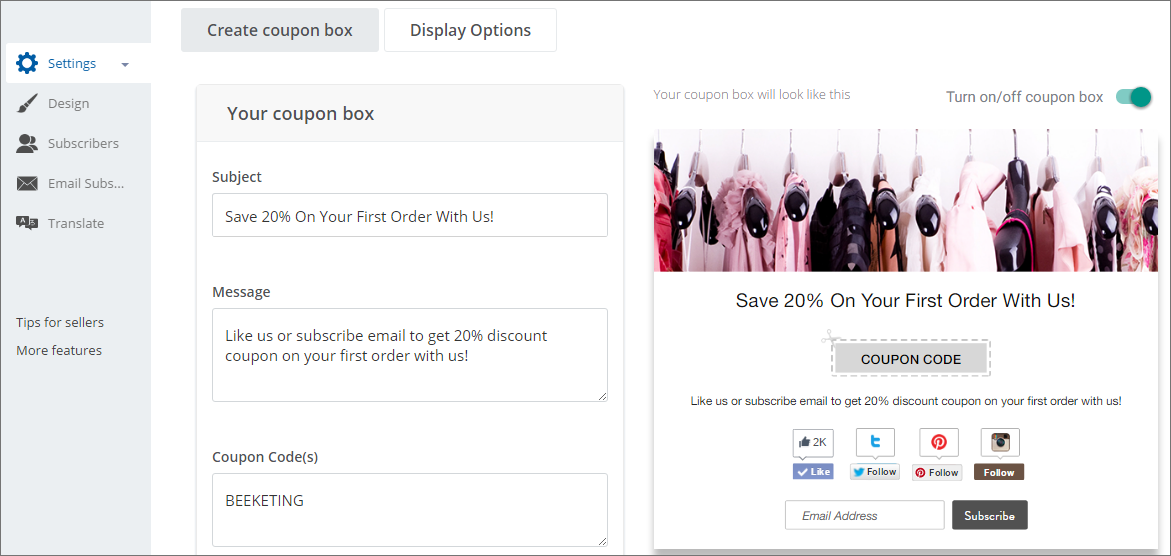Focus the Subject text field
Image resolution: width=1171 pixels, height=556 pixels.
click(409, 215)
